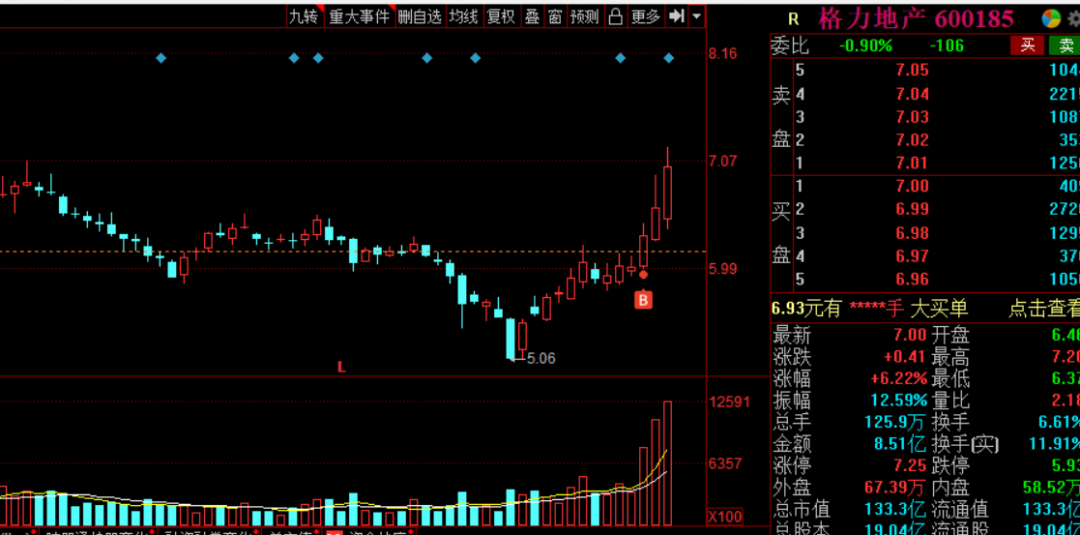Click the 跌停 limit-down label
This screenshot has height=535, width=1080.
pyautogui.click(x=950, y=465)
